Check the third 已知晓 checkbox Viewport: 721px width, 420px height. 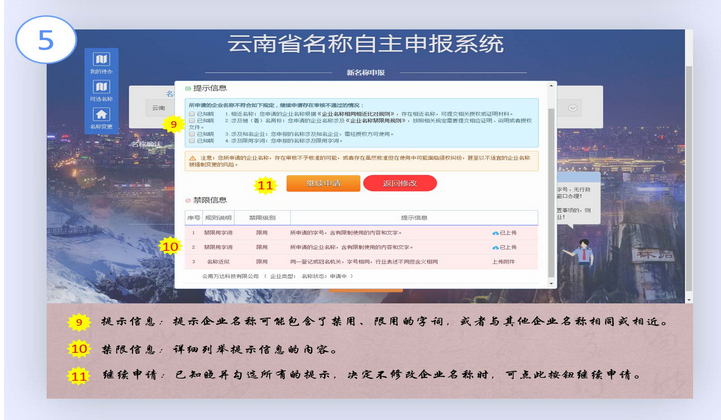[x=192, y=133]
